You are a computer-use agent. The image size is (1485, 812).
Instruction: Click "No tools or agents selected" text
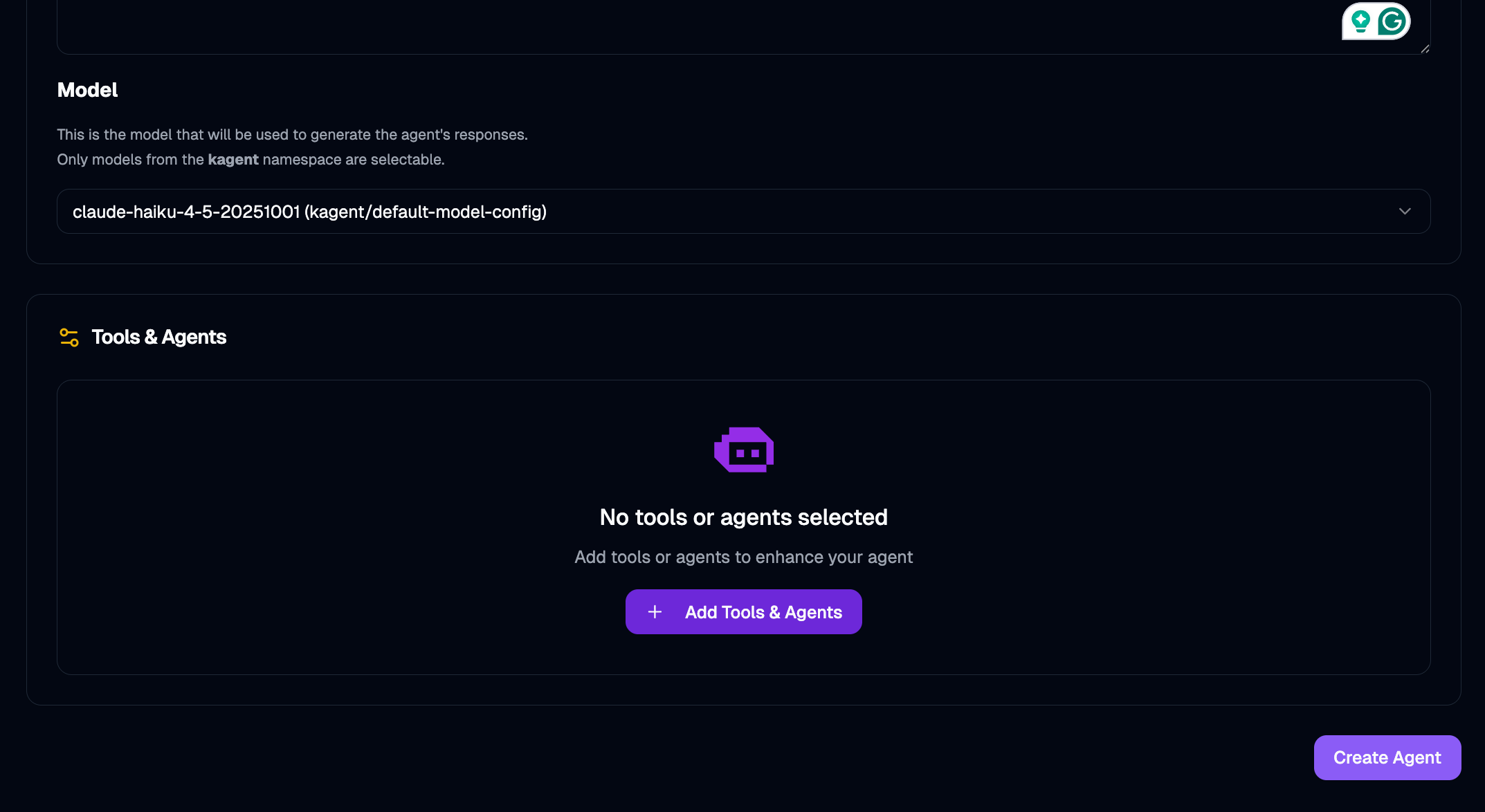pyautogui.click(x=743, y=517)
